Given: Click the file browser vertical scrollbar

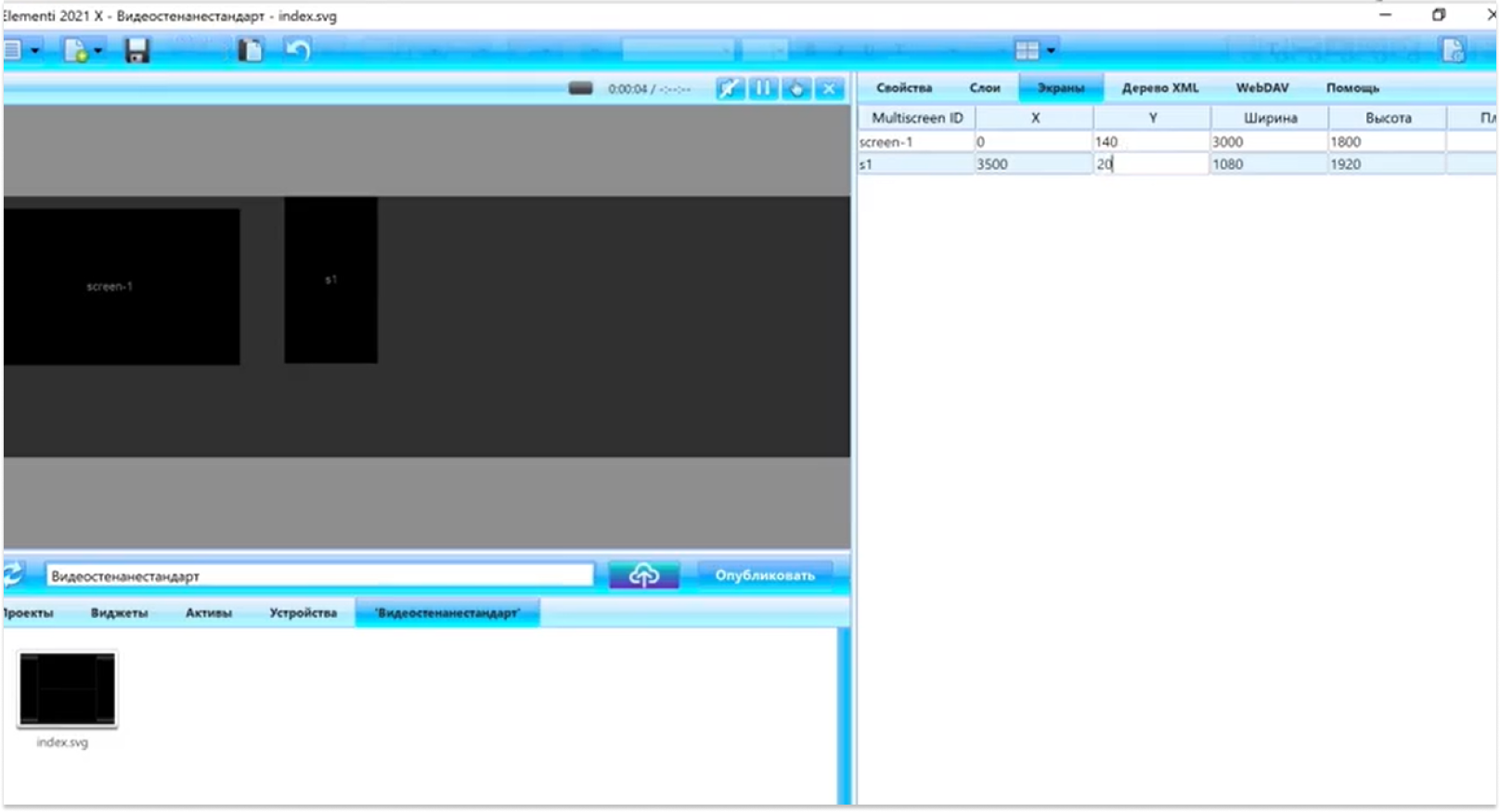Looking at the screenshot, I should 844,715.
